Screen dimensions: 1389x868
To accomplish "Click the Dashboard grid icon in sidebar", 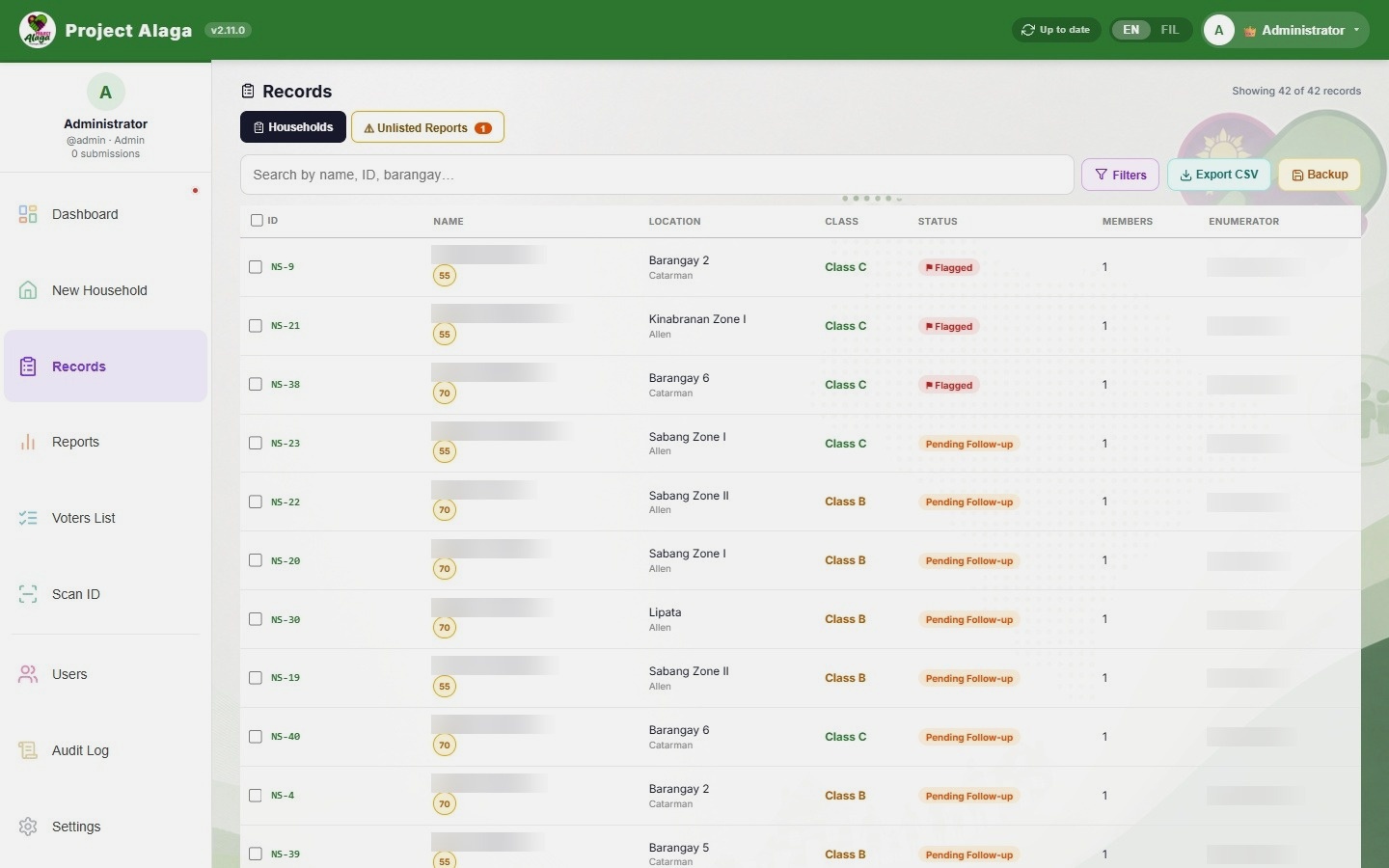I will (x=28, y=214).
